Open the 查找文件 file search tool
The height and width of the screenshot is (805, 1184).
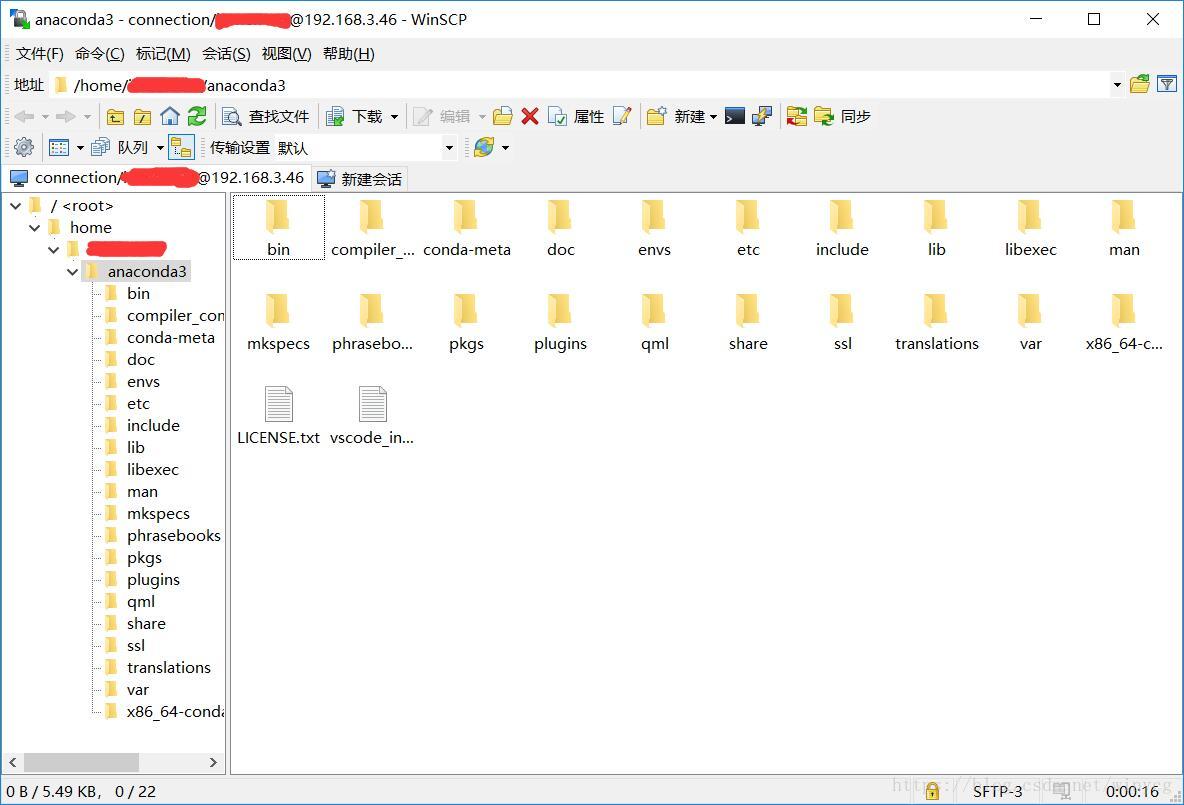pos(263,116)
